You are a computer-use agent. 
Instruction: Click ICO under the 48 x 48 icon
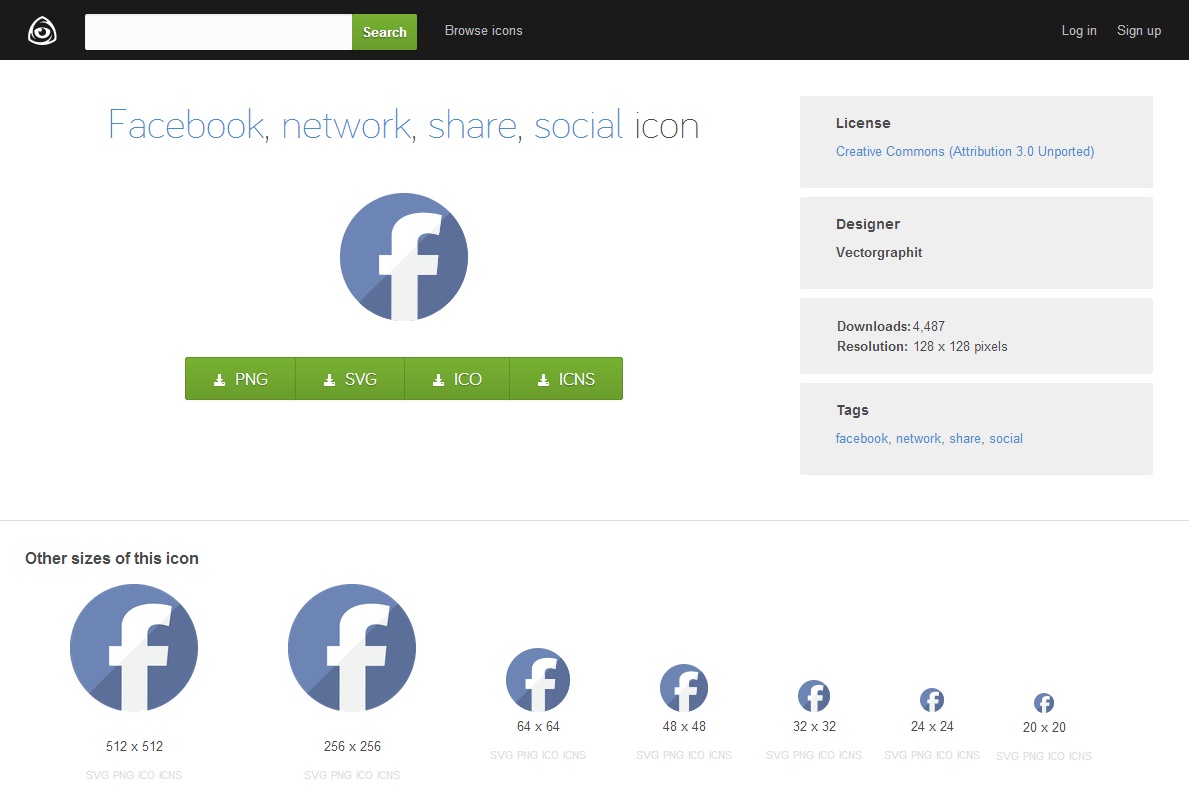click(696, 755)
